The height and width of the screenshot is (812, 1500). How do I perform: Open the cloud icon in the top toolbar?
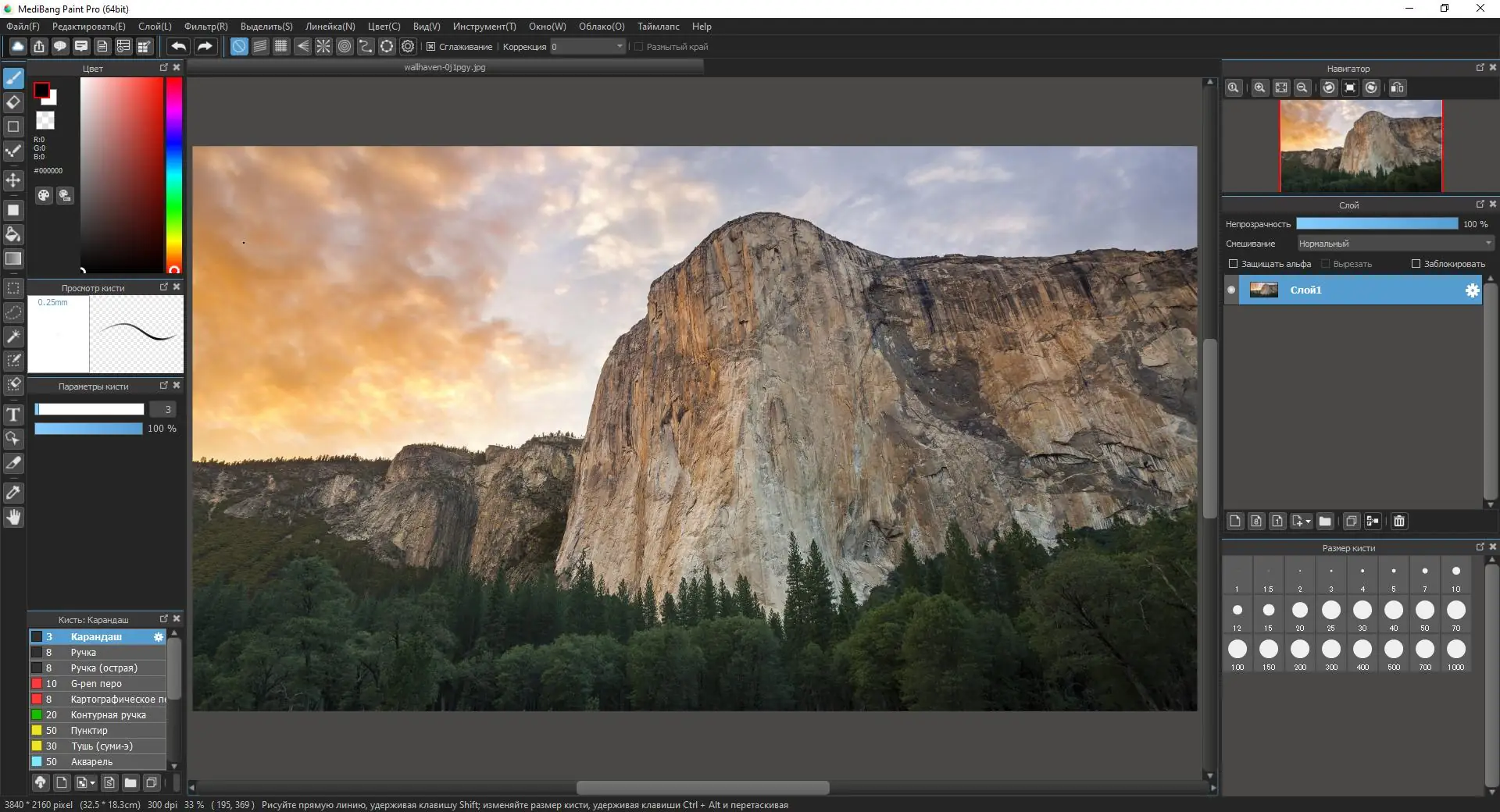click(x=17, y=46)
